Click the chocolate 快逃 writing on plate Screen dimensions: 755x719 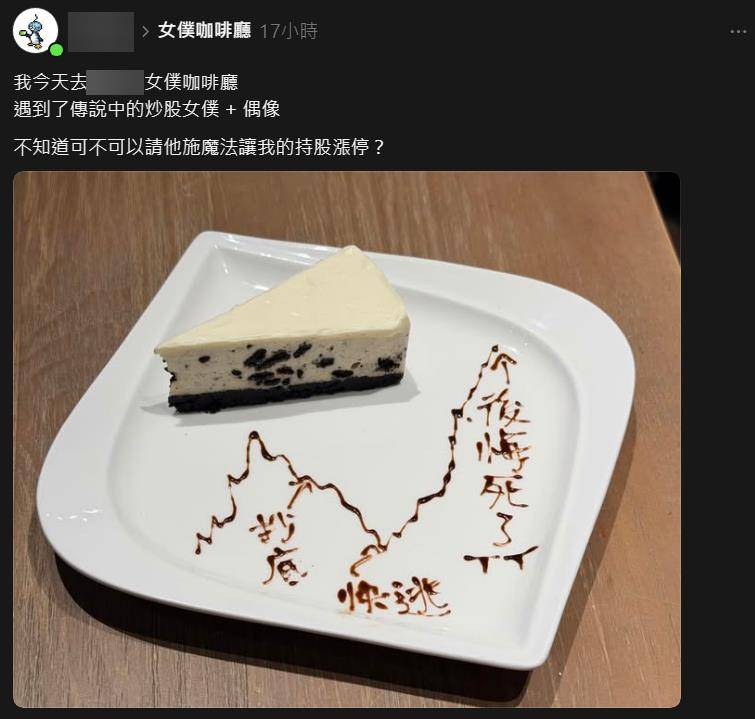point(393,597)
